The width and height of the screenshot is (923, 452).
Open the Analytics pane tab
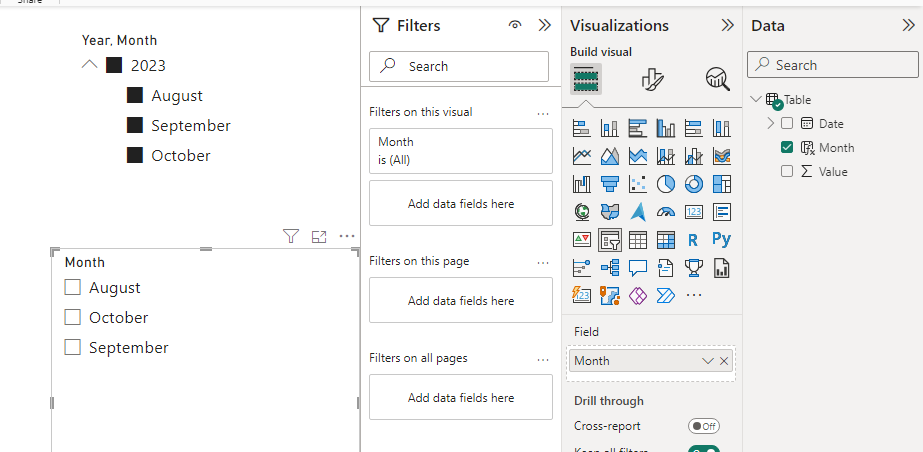coord(718,79)
